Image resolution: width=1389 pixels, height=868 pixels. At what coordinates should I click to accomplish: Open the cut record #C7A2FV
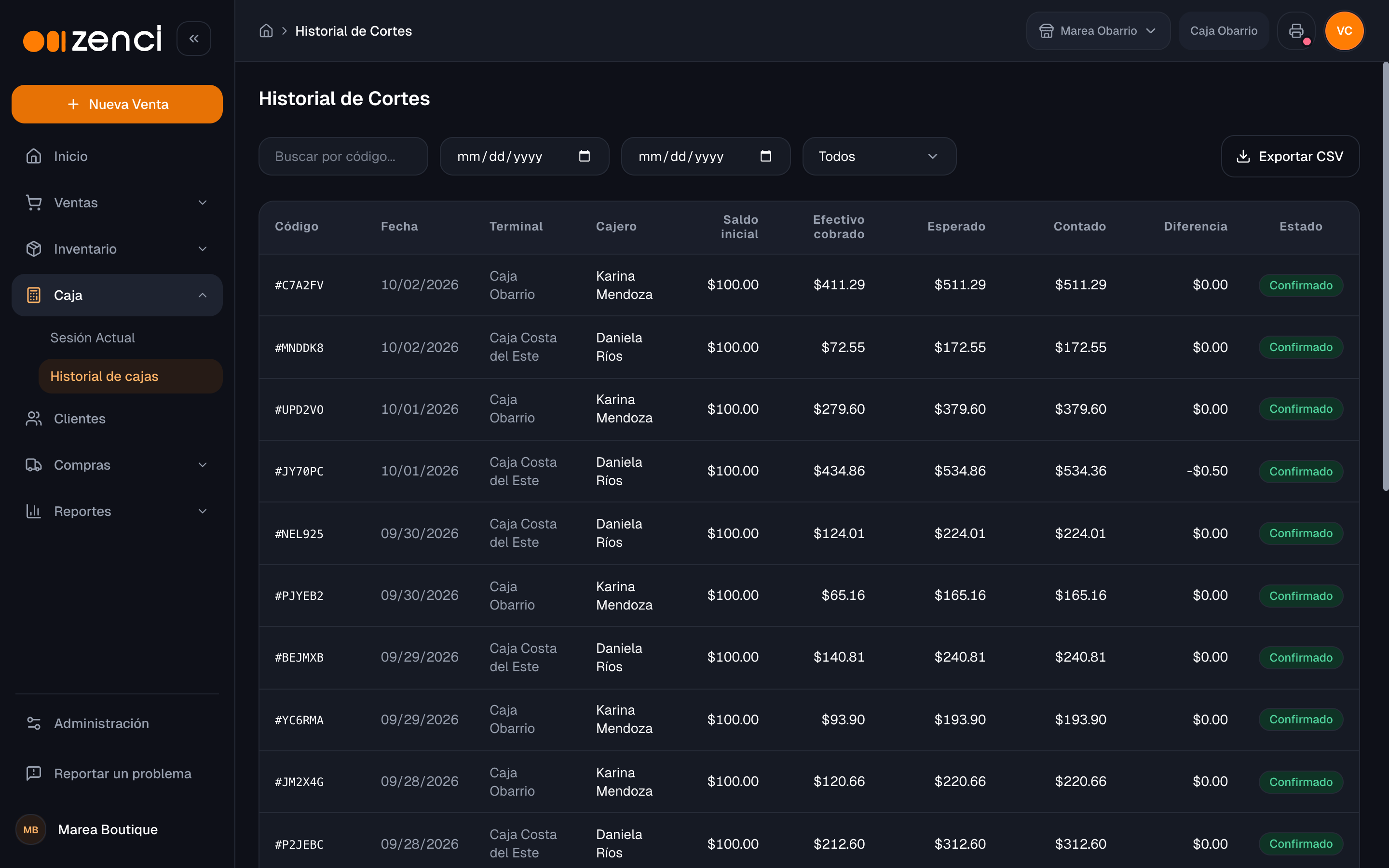(809, 285)
